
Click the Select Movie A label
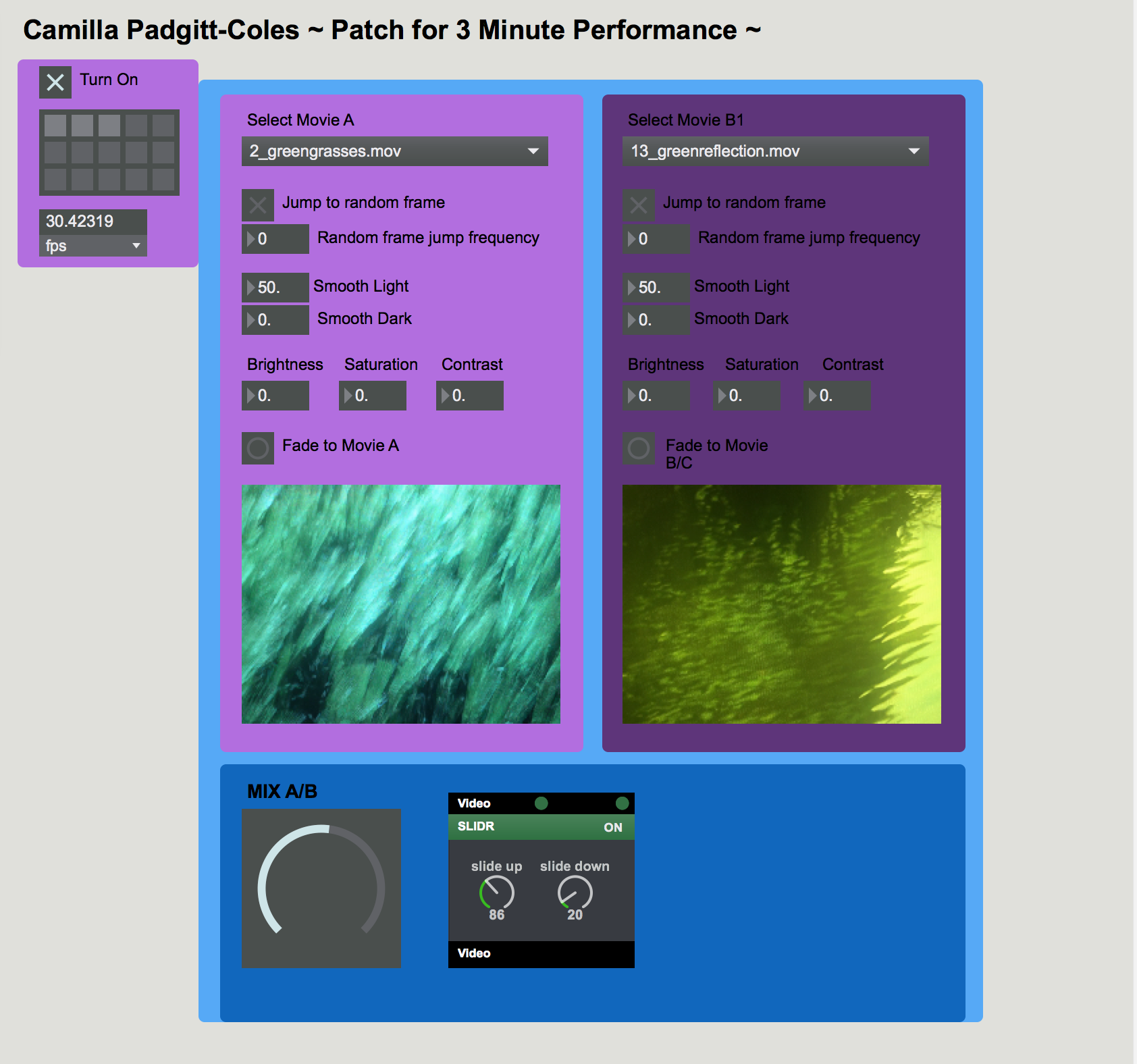300,120
